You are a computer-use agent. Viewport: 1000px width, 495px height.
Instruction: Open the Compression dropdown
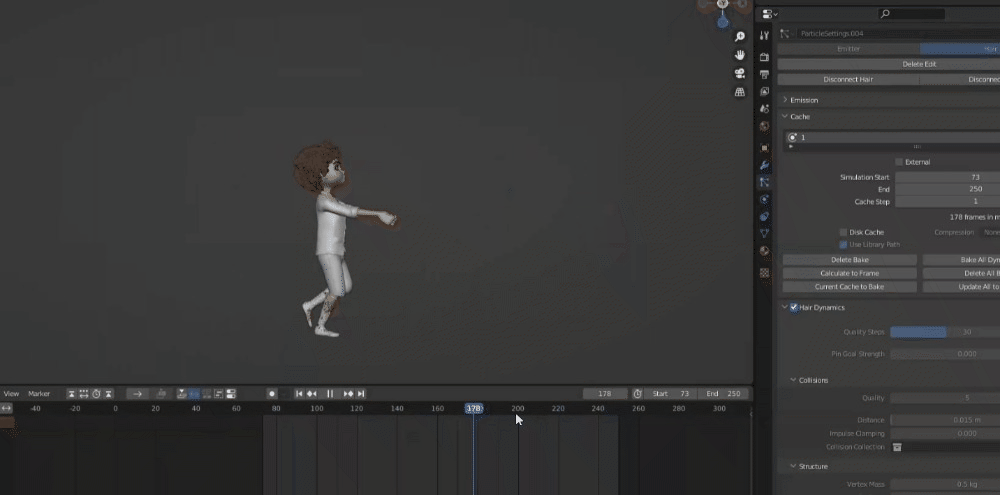click(989, 232)
